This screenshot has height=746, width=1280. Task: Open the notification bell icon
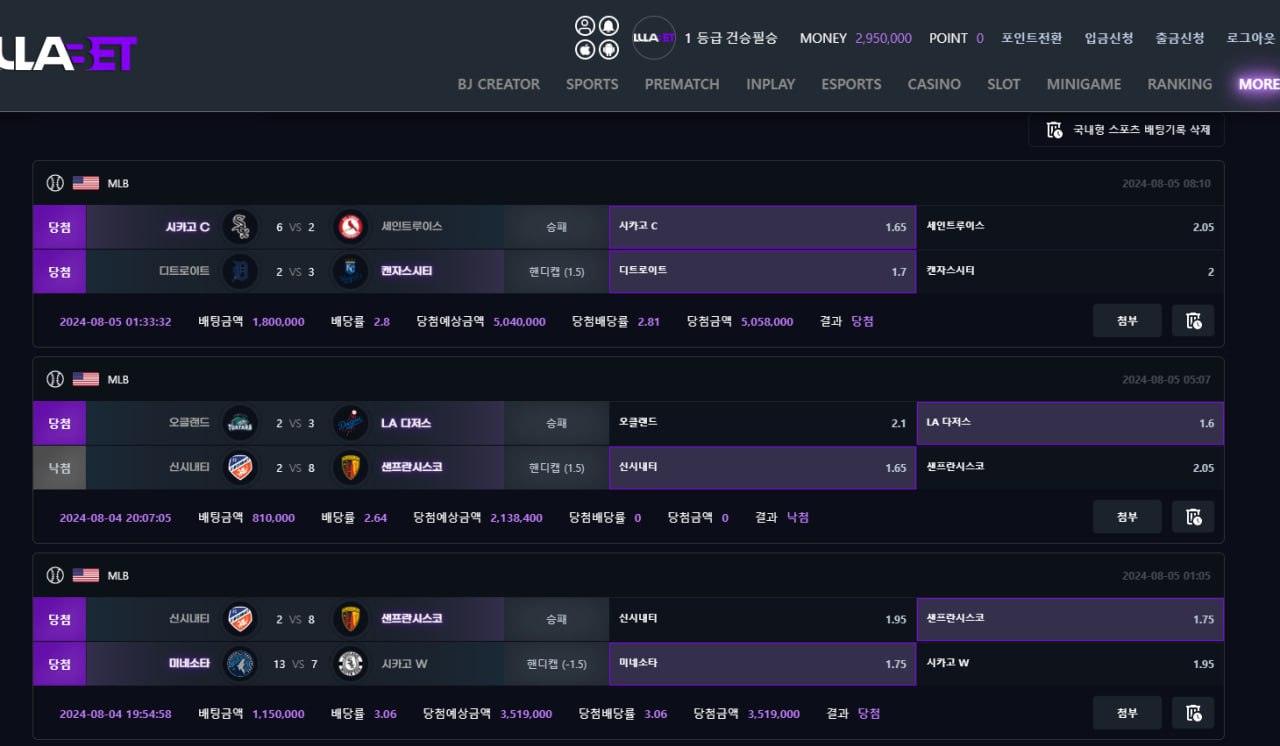608,26
